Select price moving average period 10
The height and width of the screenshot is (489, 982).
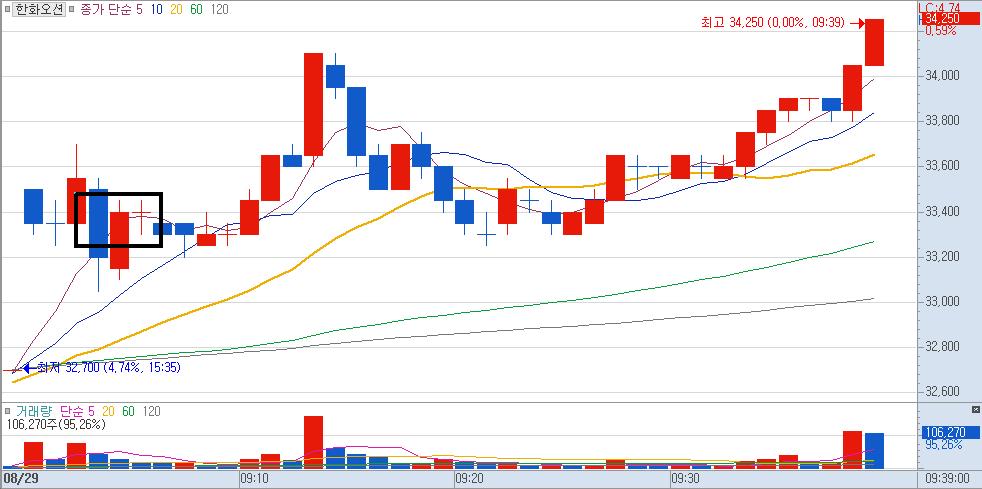coord(156,10)
